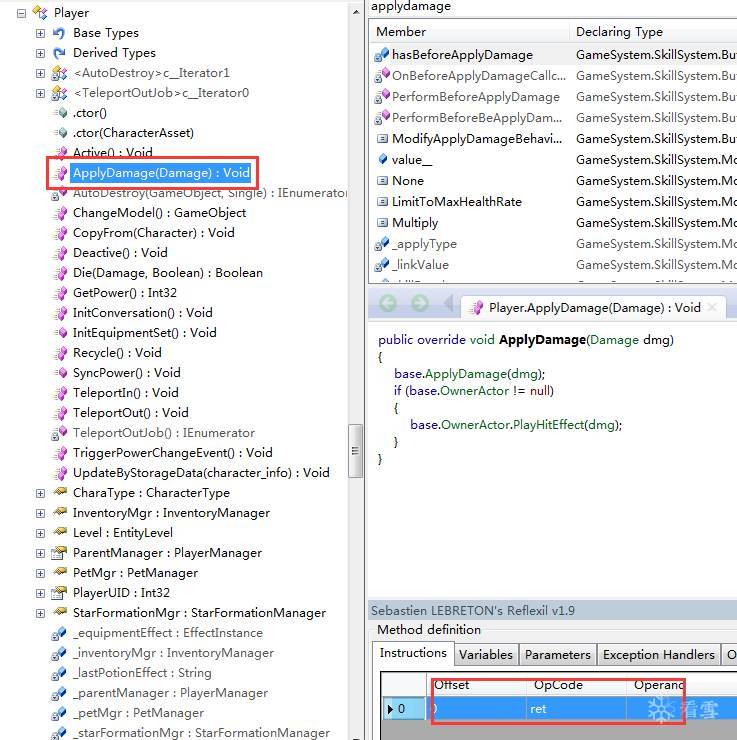The image size is (737, 740).
Task: Expand the CharaType property node
Action: (41, 493)
